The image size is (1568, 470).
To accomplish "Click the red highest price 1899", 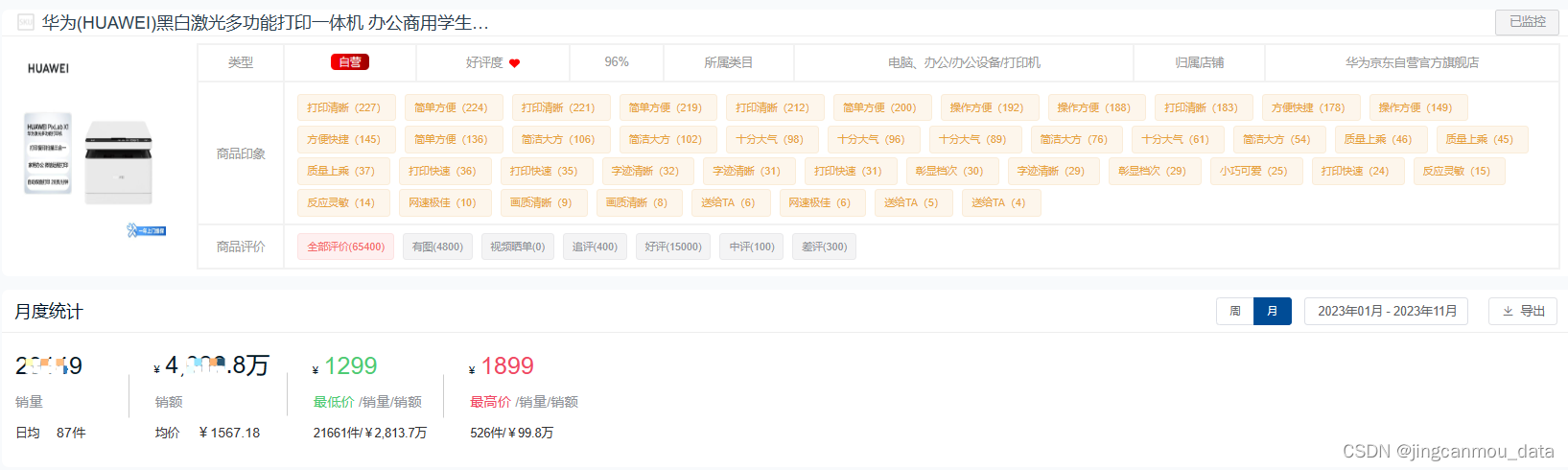I will tap(506, 366).
